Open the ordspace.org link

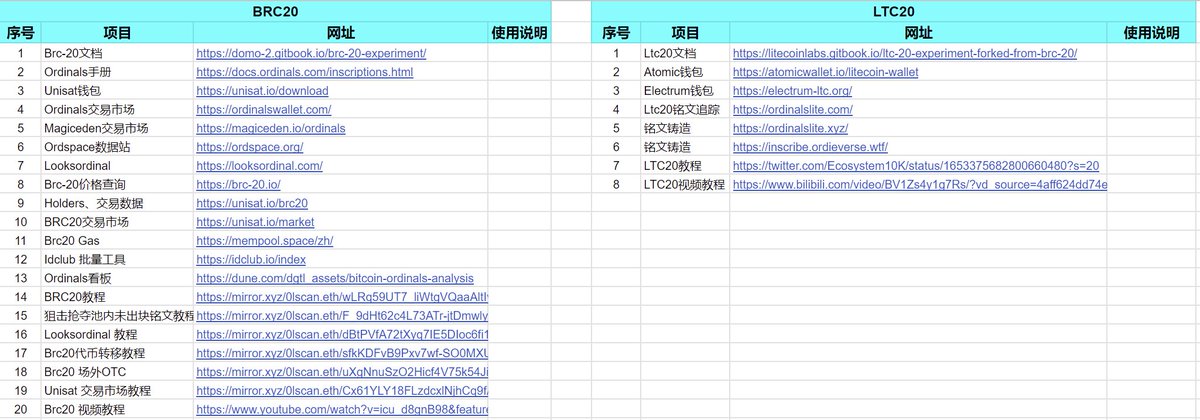click(x=249, y=147)
